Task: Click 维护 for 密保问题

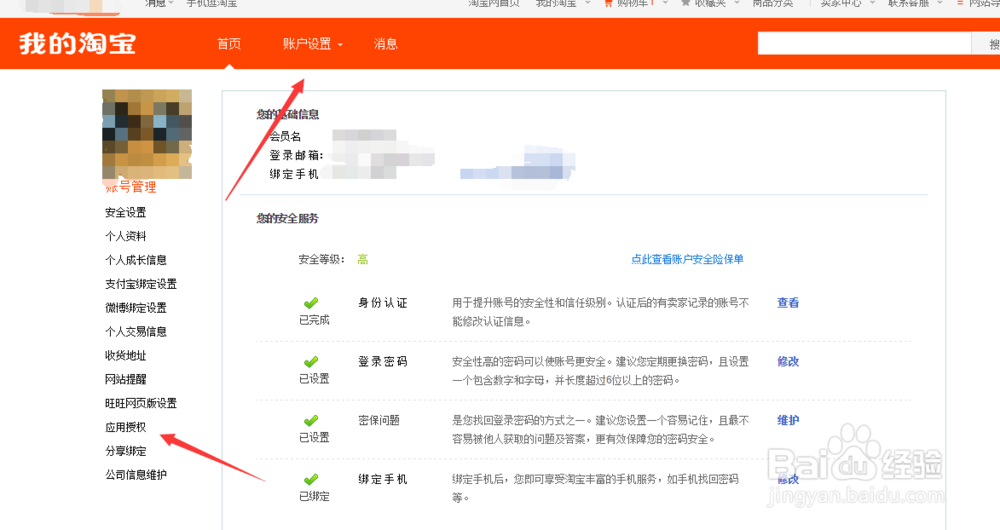Action: click(x=788, y=420)
